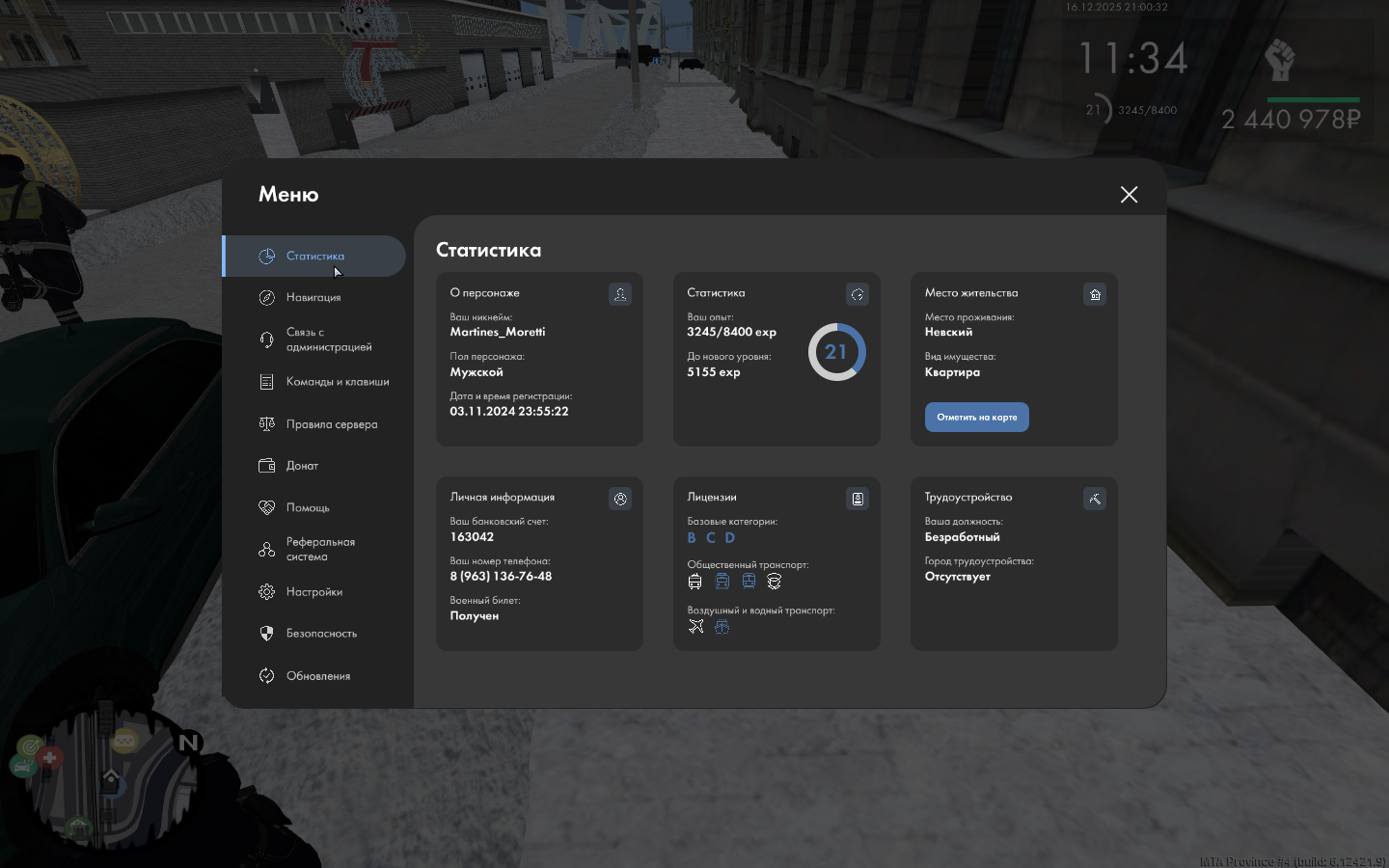
Task: Click the shield icon beside Безопасность
Action: (x=267, y=634)
